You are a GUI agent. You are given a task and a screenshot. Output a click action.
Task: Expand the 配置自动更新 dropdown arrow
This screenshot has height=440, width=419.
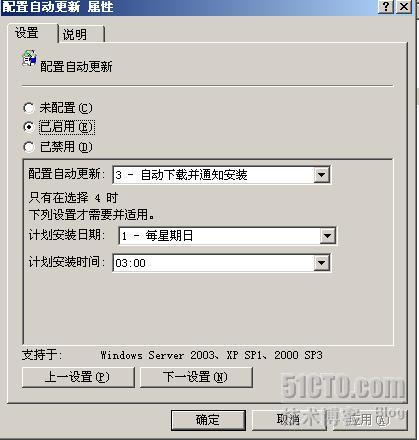[x=321, y=175]
